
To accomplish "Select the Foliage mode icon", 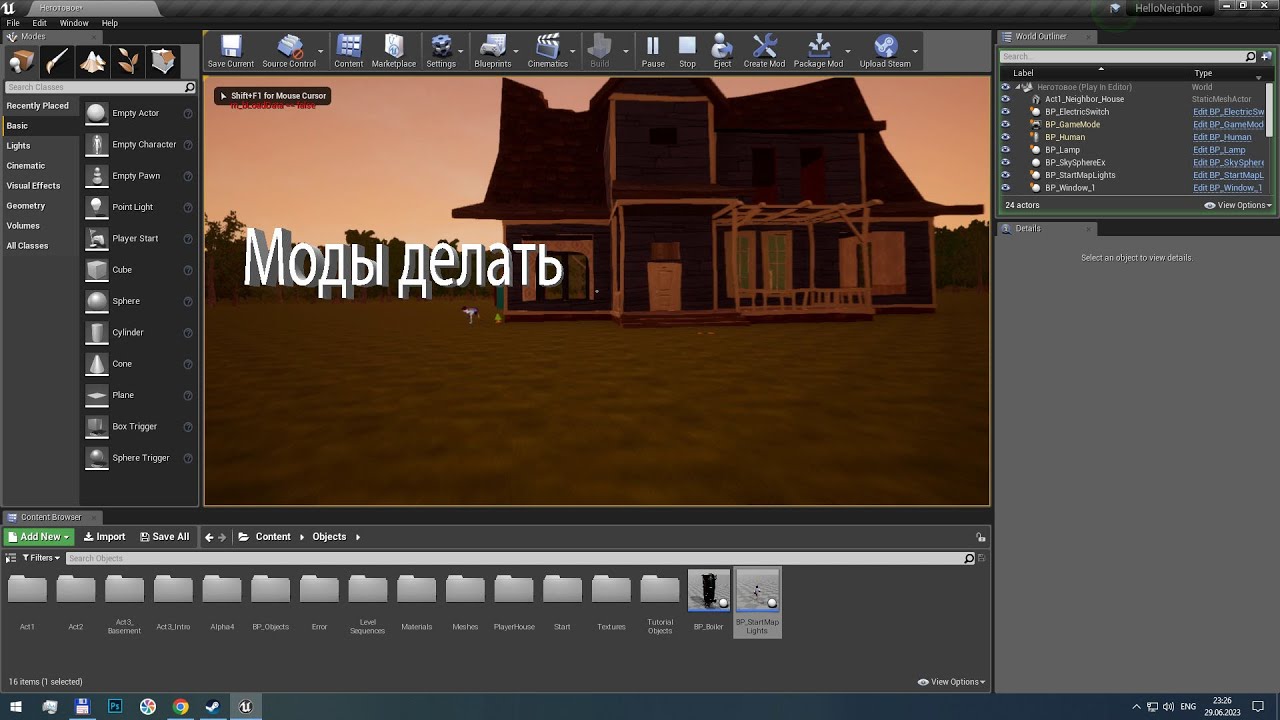I will coord(128,62).
